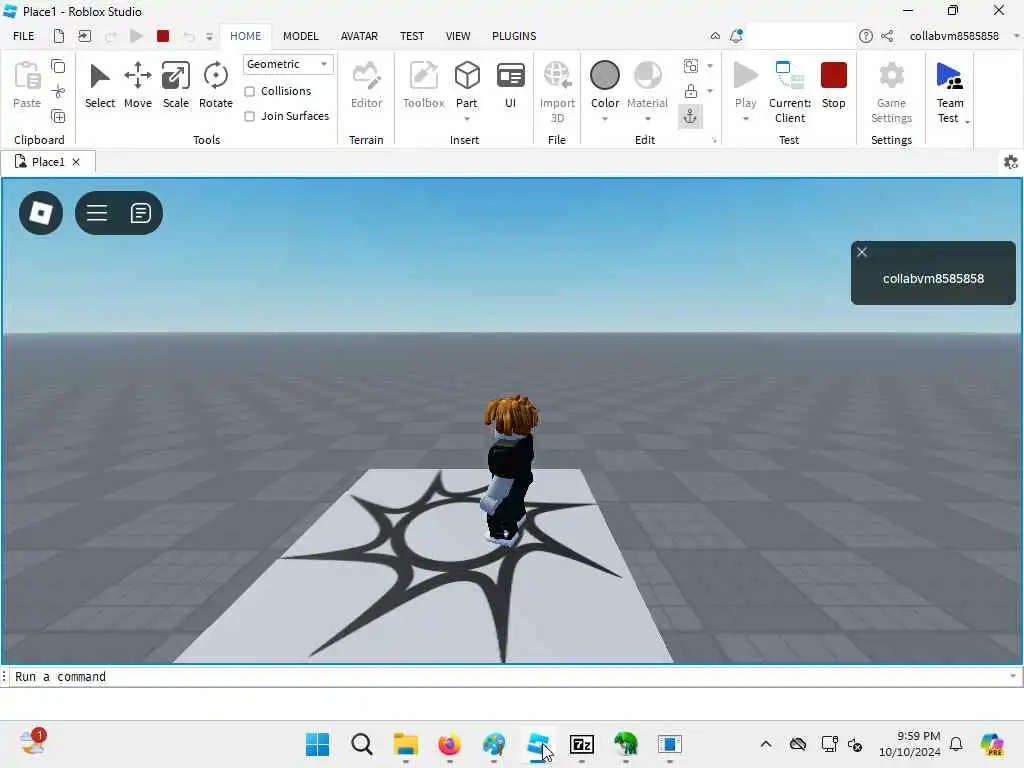Expand the Play dropdown arrow
Screen dimensions: 1024x768
[745, 119]
